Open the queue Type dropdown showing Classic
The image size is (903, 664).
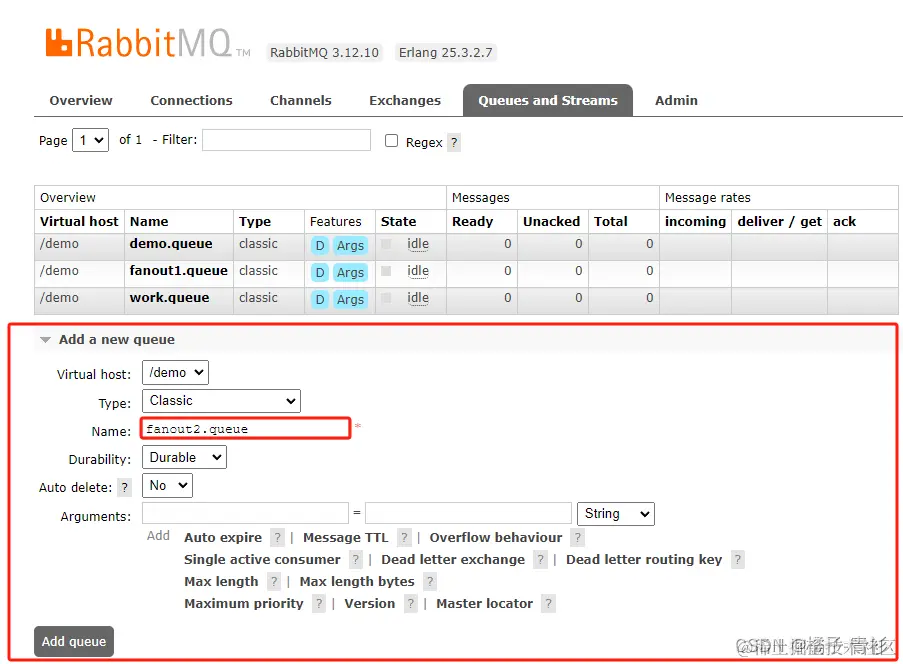click(221, 401)
